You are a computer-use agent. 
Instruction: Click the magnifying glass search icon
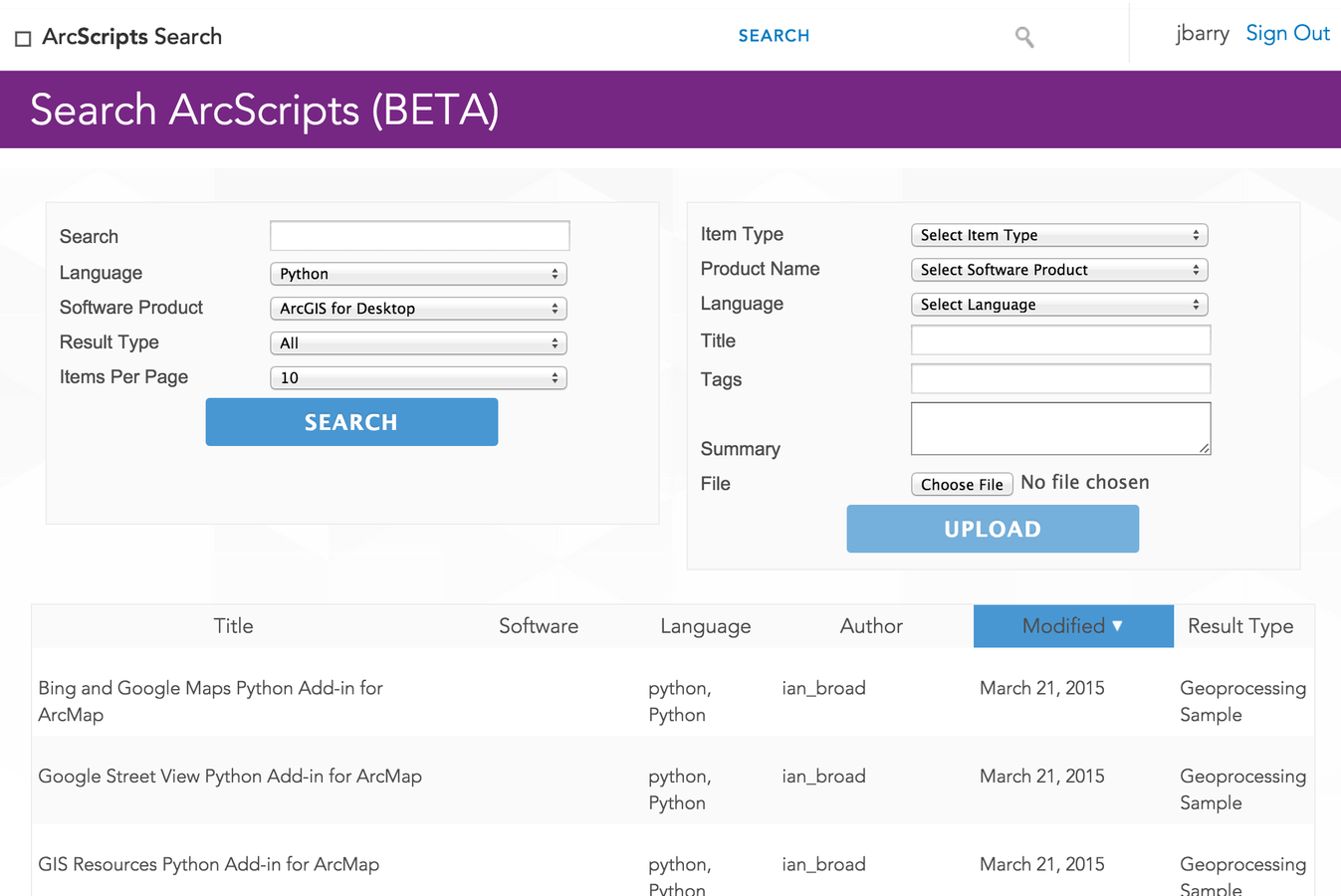pyautogui.click(x=1024, y=38)
